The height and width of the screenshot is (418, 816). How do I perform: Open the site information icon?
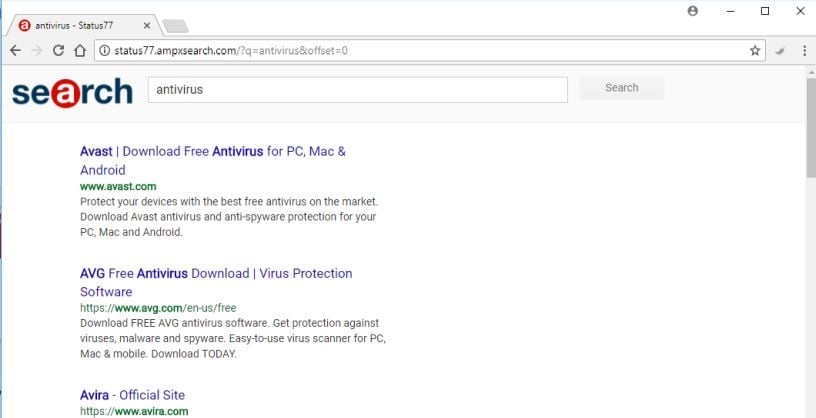pos(103,50)
